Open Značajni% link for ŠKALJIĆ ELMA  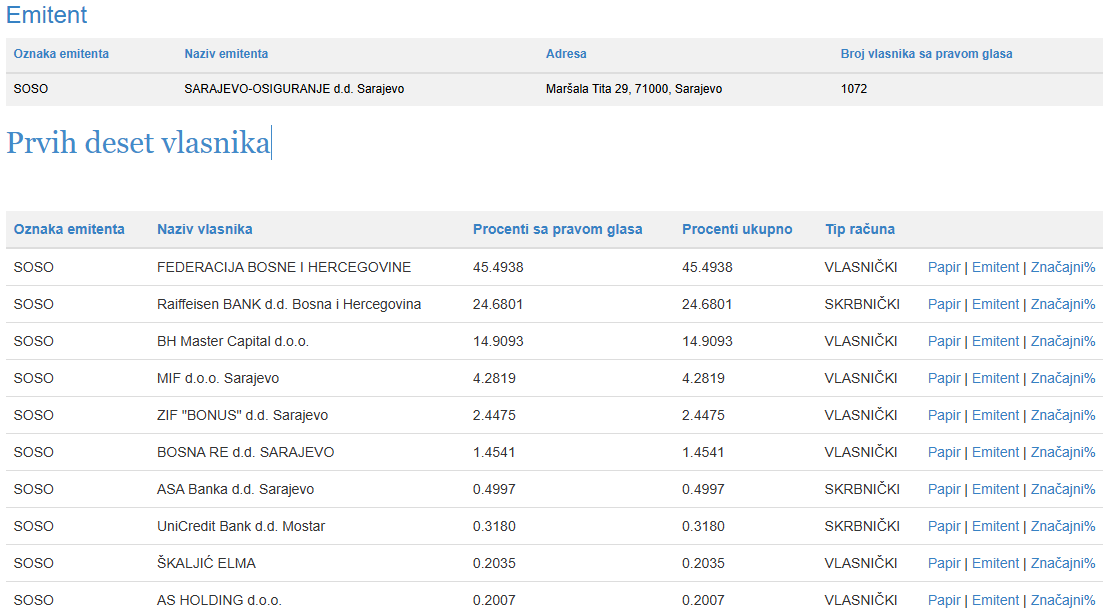tap(1063, 563)
